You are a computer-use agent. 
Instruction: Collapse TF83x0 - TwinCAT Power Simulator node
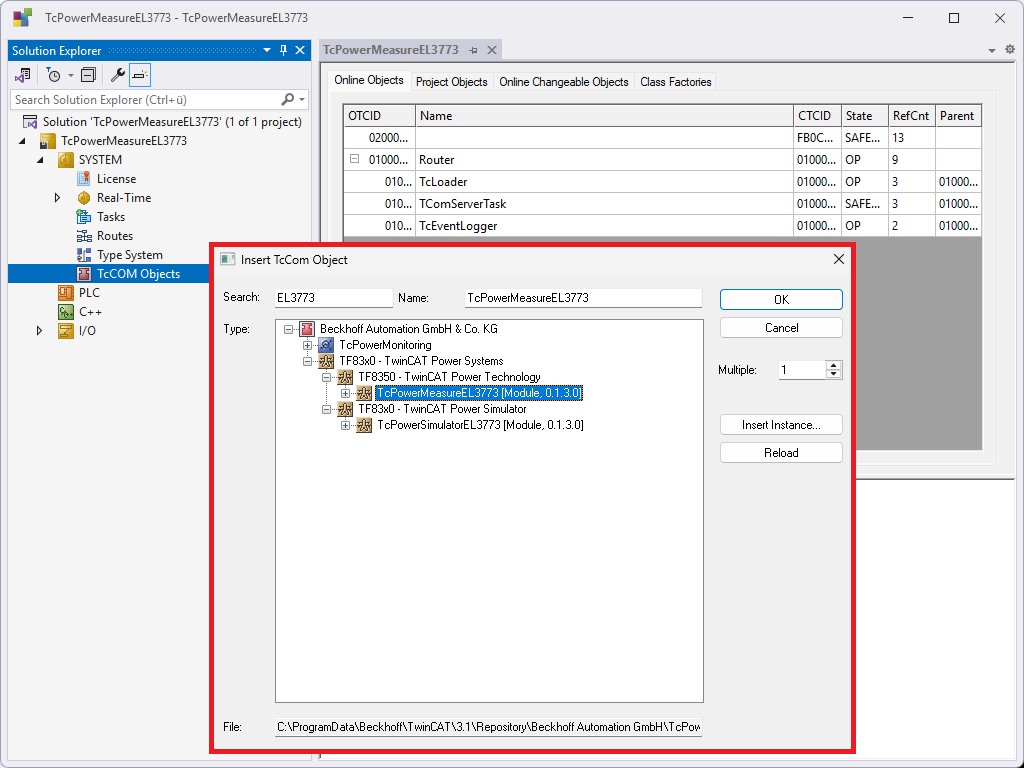[327, 409]
